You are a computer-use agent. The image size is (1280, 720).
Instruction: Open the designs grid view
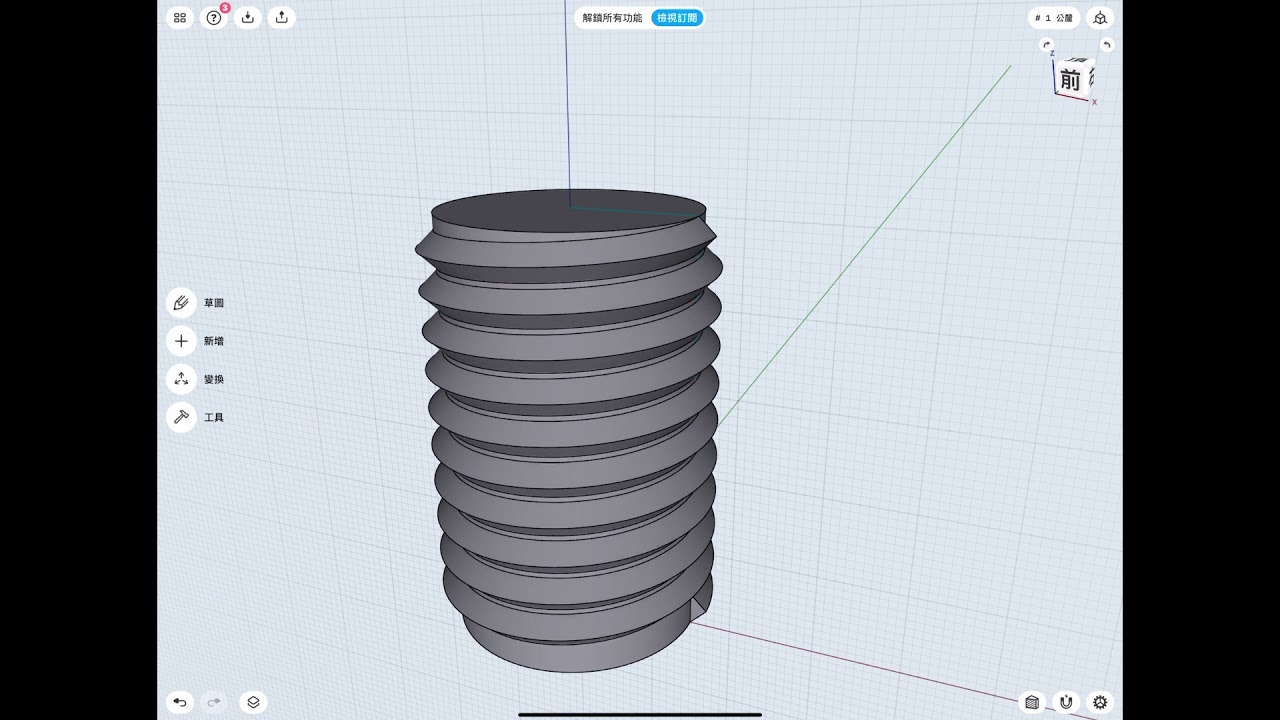180,17
